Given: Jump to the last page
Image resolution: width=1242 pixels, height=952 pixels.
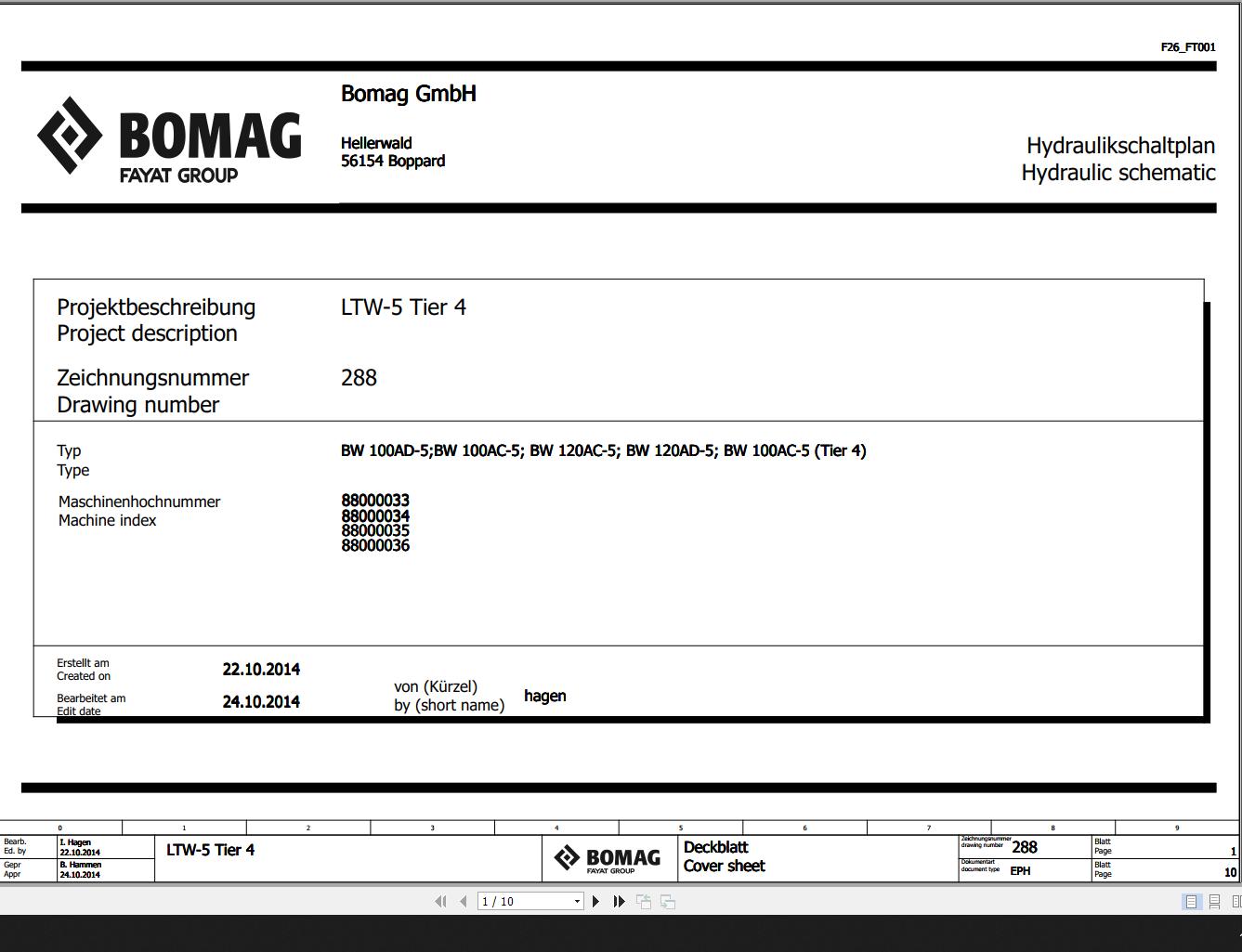Looking at the screenshot, I should (x=620, y=901).
